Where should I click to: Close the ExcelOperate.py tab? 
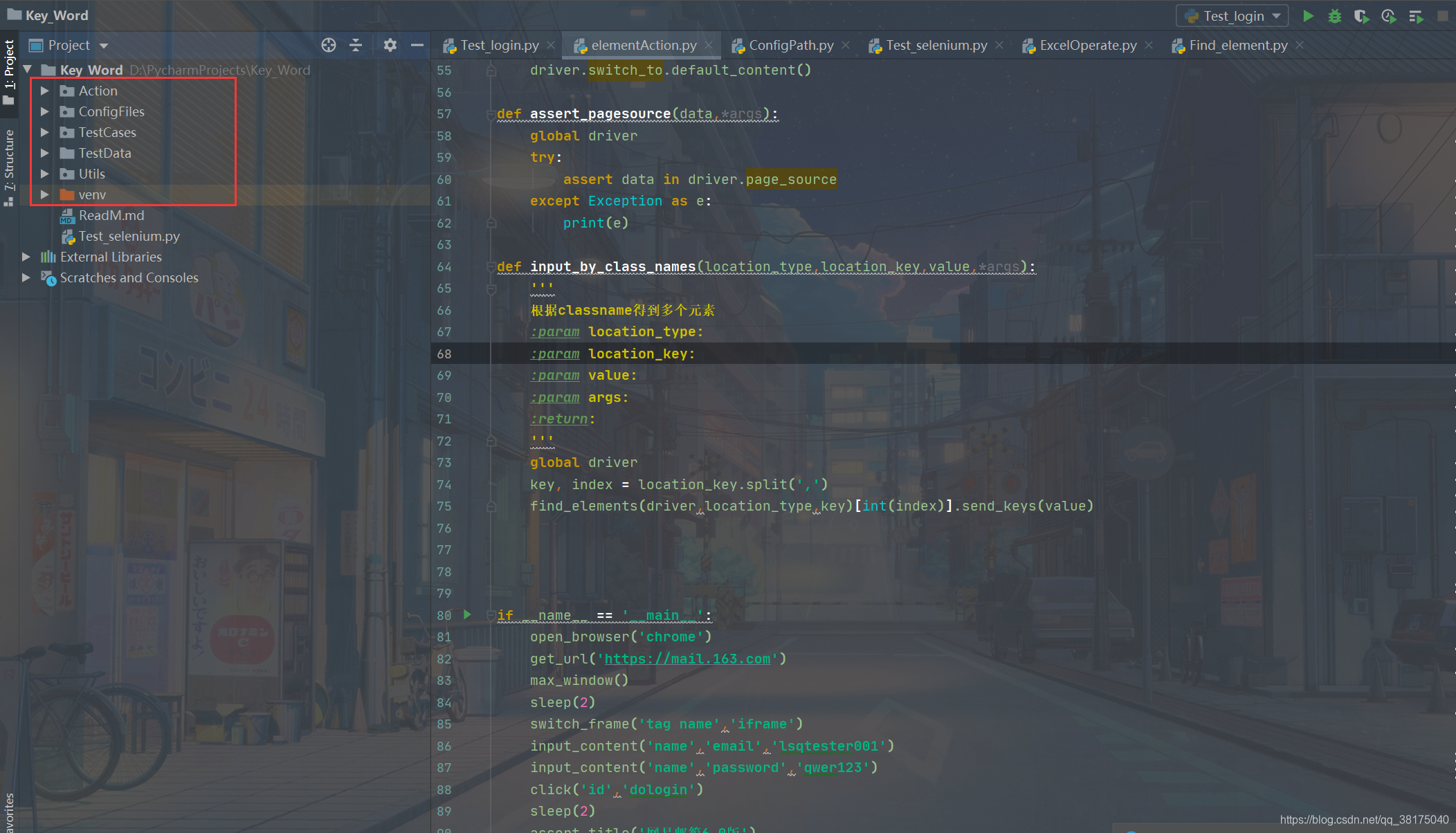point(1149,45)
